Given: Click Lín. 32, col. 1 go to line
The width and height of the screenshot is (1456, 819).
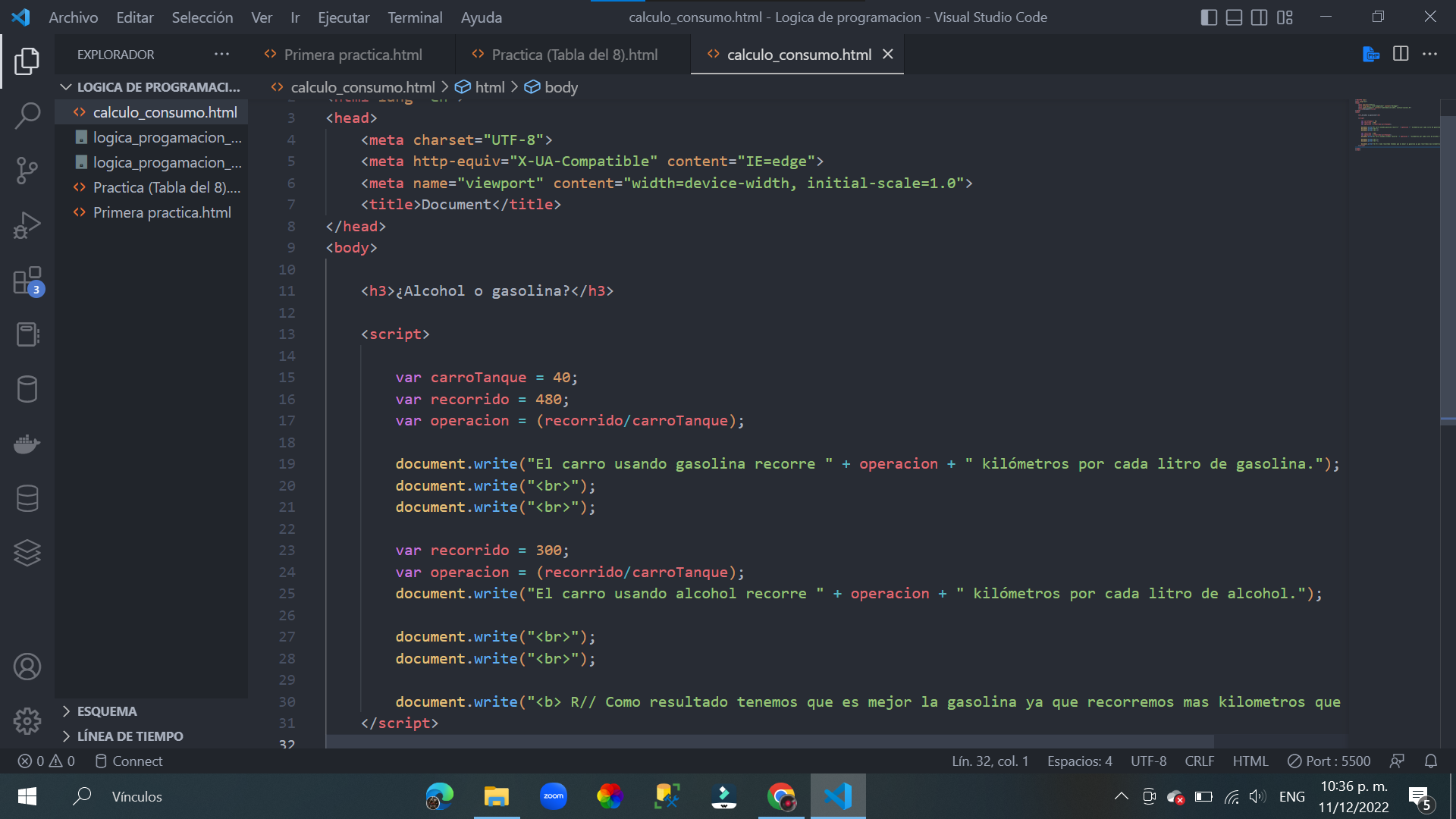Looking at the screenshot, I should pos(990,761).
